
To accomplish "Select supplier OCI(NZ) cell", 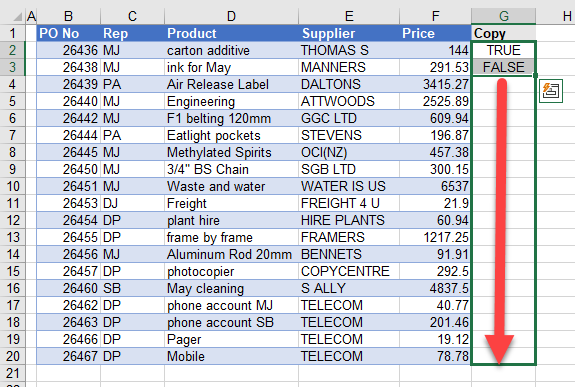I will pyautogui.click(x=349, y=152).
